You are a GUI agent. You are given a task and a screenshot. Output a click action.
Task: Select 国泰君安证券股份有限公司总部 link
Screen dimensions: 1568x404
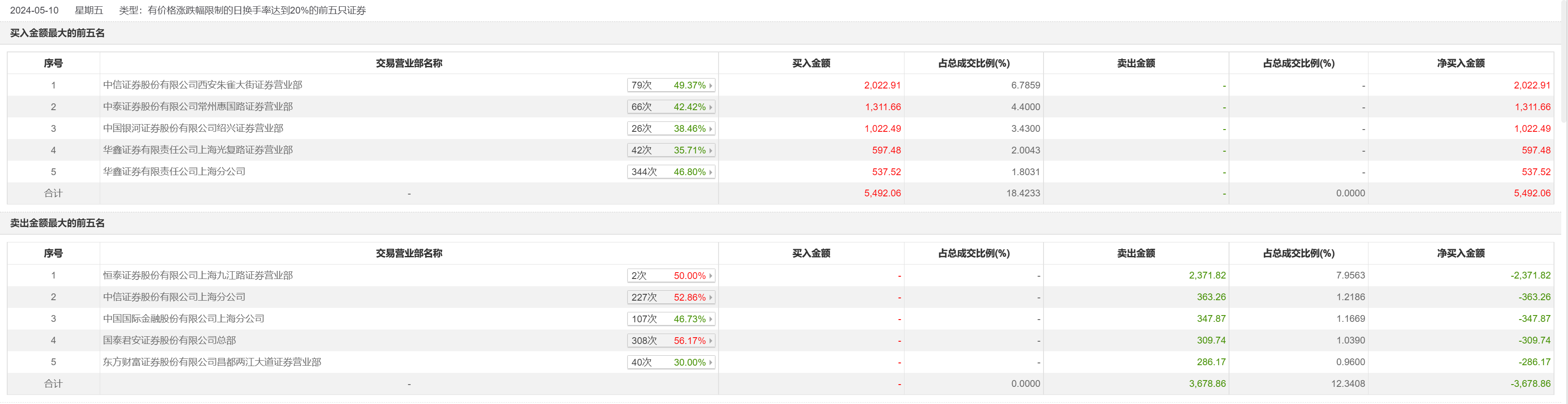[169, 341]
